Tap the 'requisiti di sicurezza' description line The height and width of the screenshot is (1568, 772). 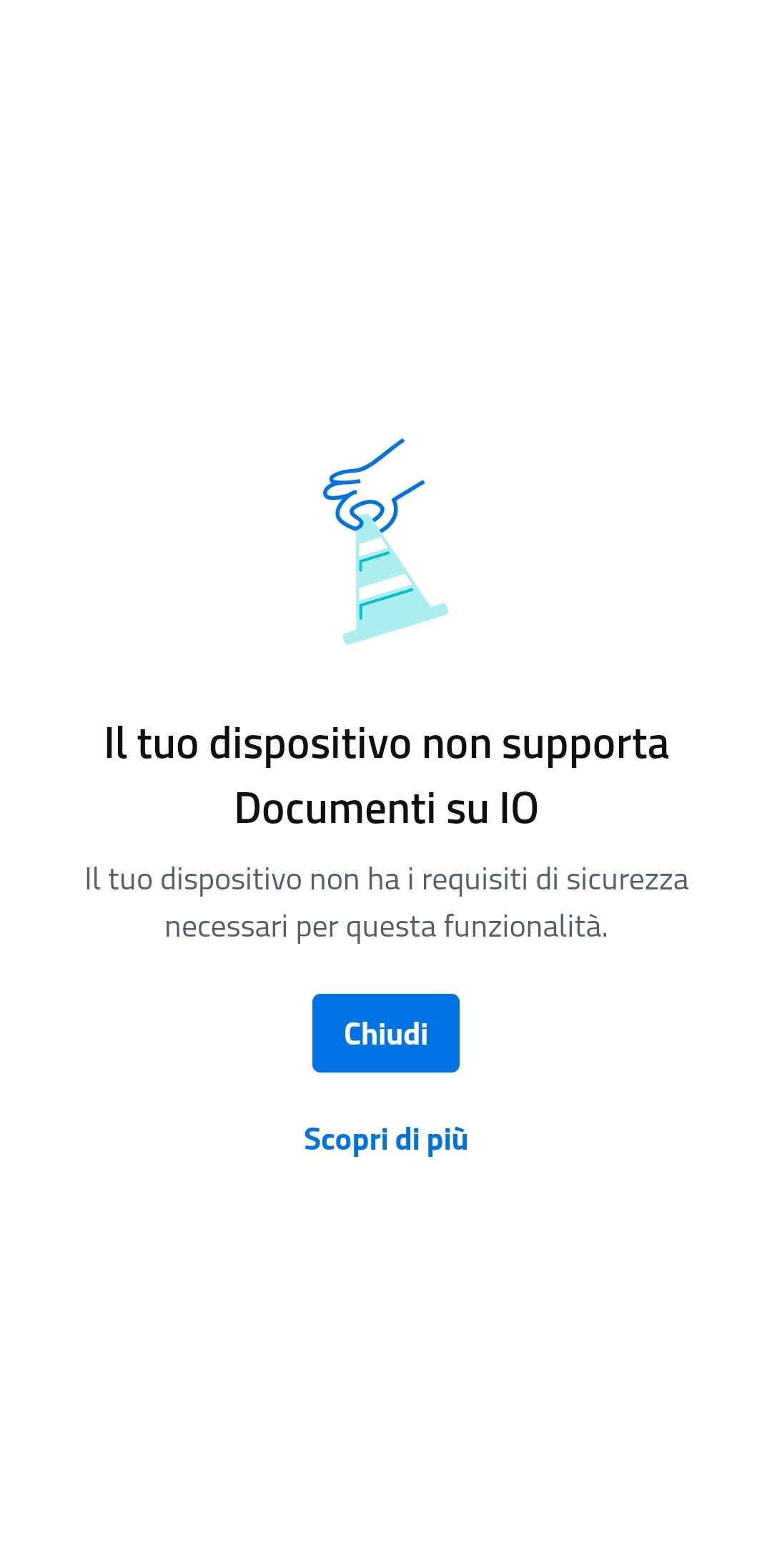click(x=386, y=879)
